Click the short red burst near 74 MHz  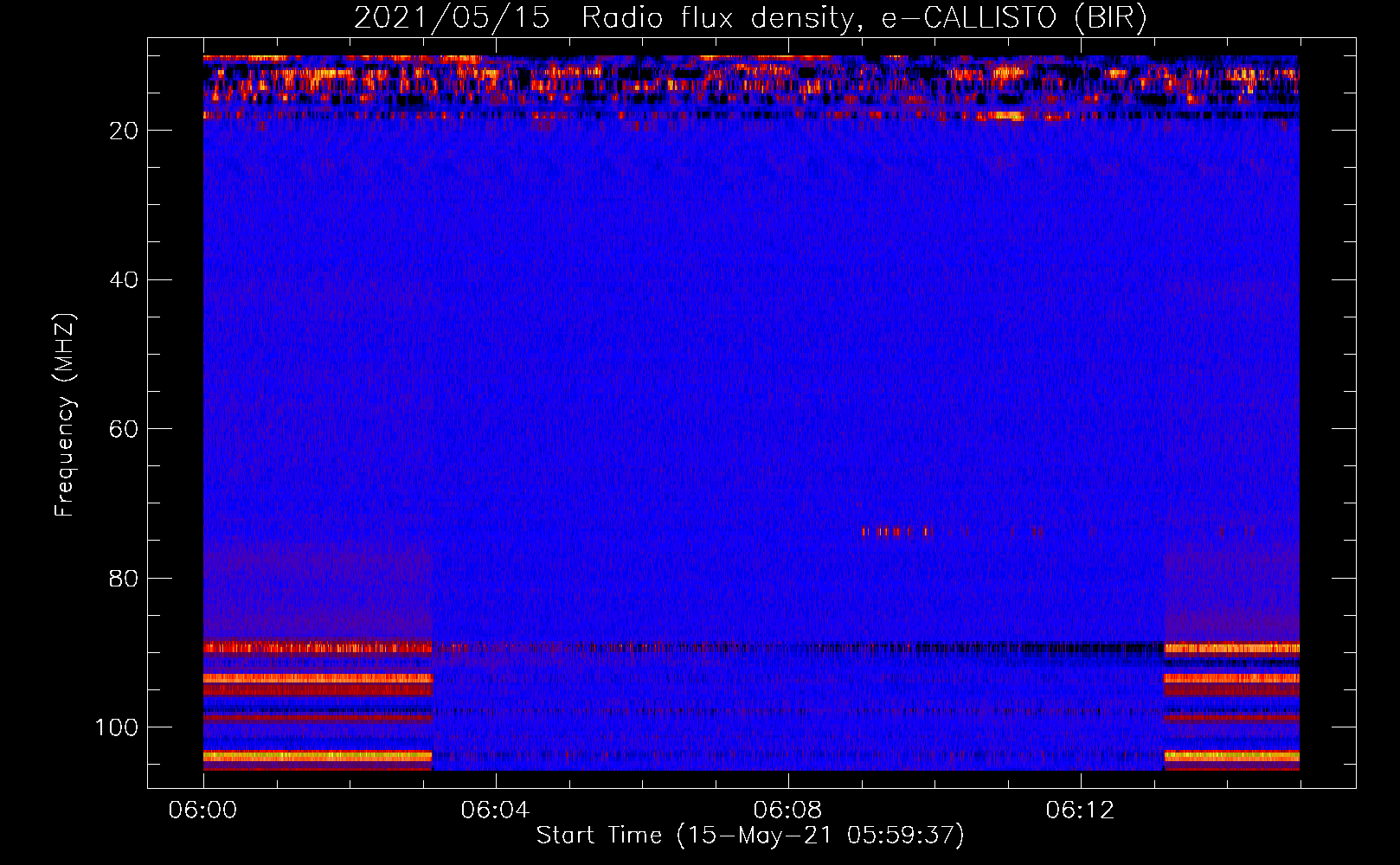point(896,532)
